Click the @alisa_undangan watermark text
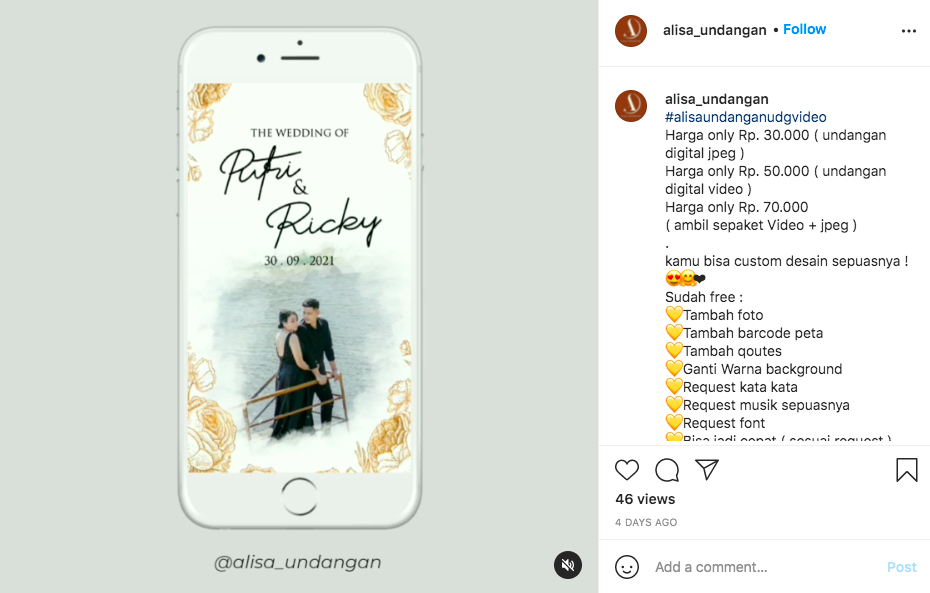The height and width of the screenshot is (593, 930). (297, 562)
